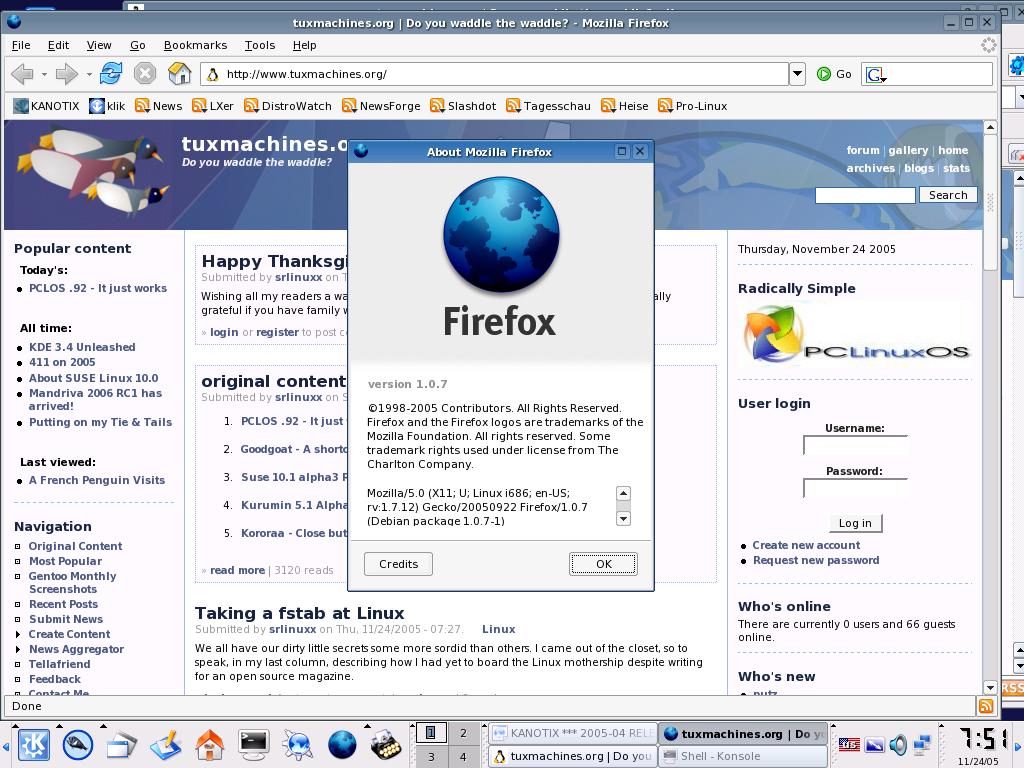Screen dimensions: 1024x768
Task: Open home folder icon in the panel
Action: [x=209, y=744]
